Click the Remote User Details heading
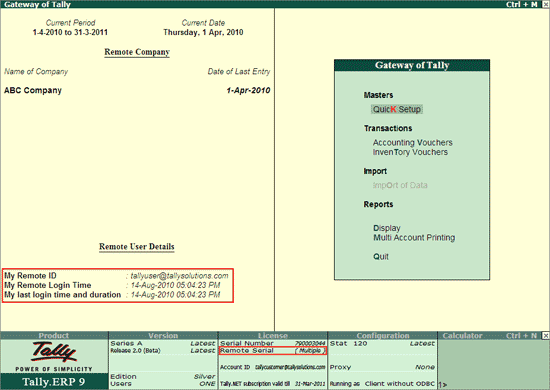 [136, 247]
